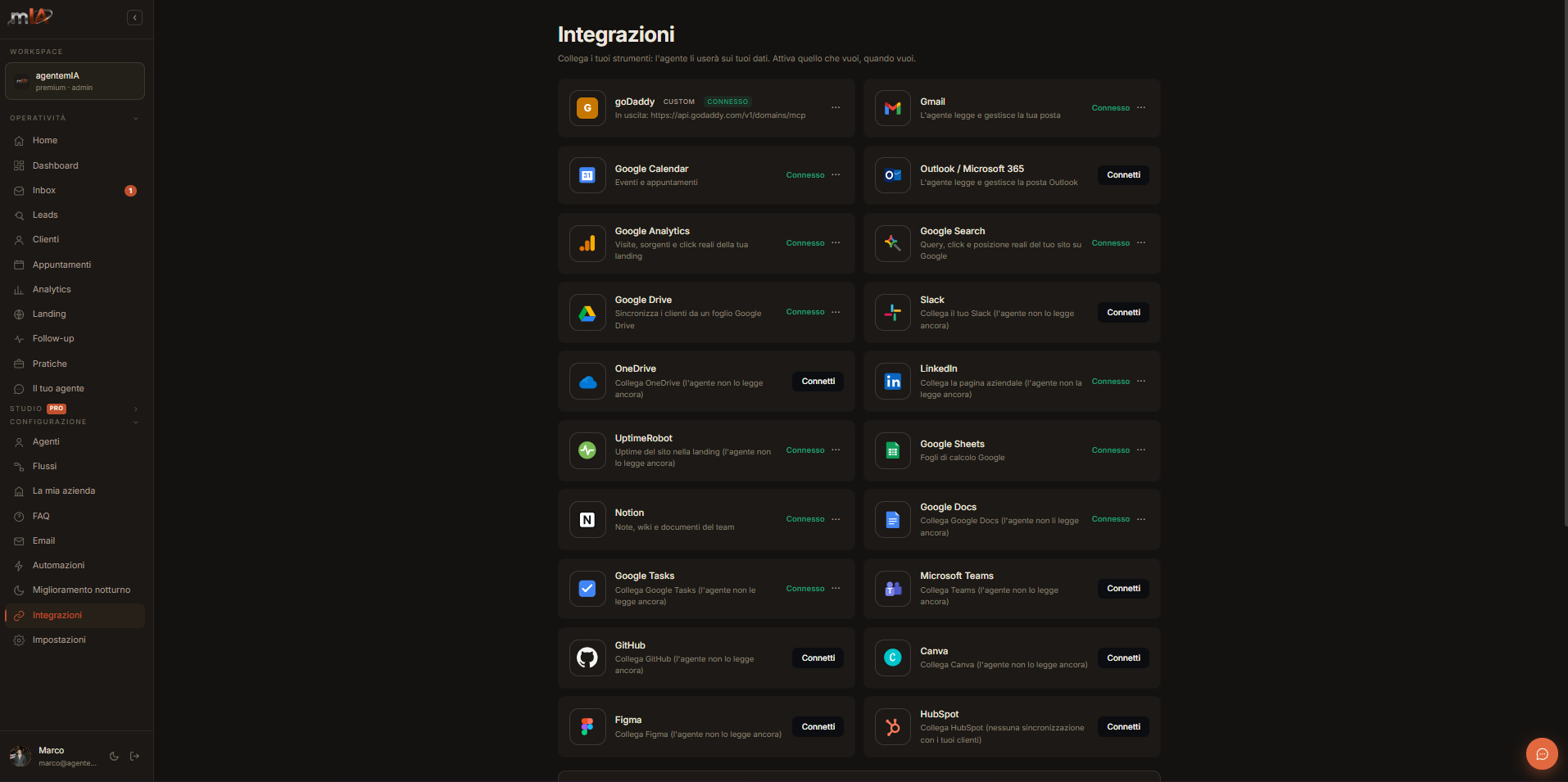This screenshot has height=782, width=1568.
Task: Click the Connesso status for Google Docs
Action: [1111, 519]
